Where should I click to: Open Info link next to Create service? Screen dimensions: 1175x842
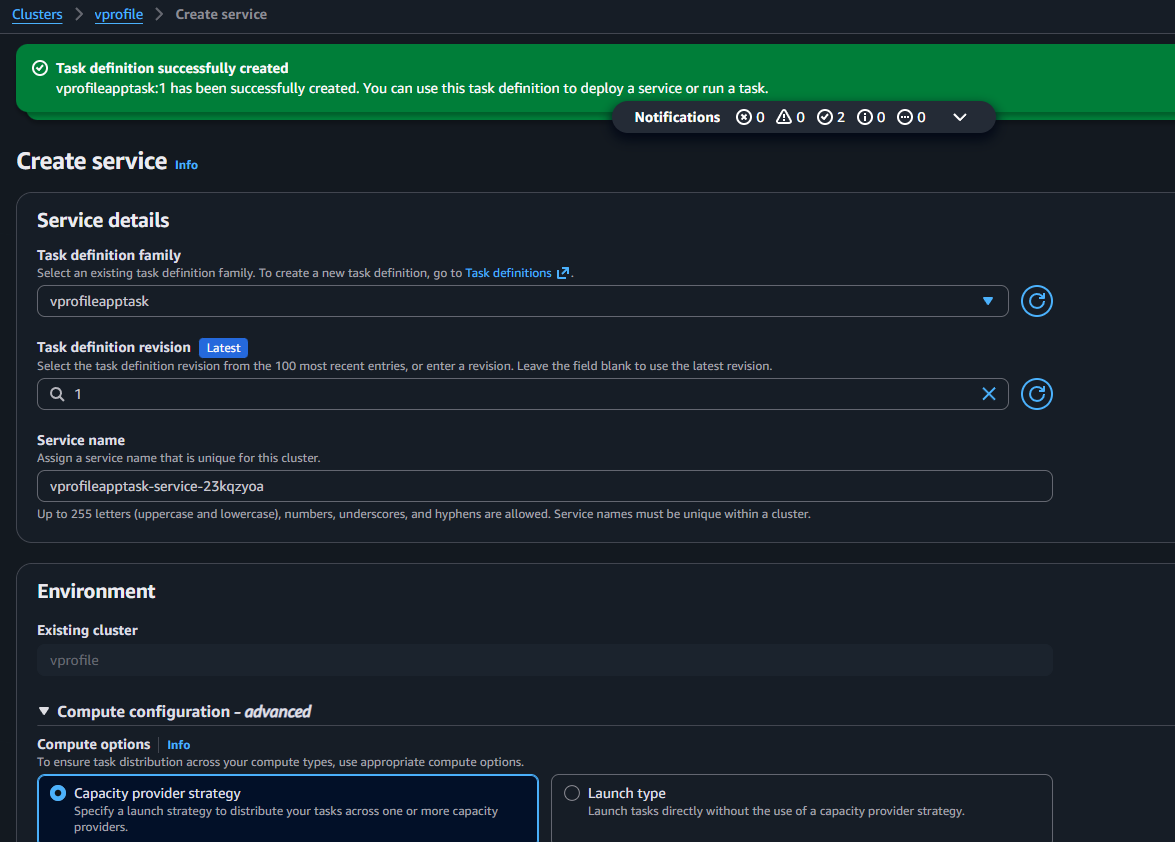[187, 165]
